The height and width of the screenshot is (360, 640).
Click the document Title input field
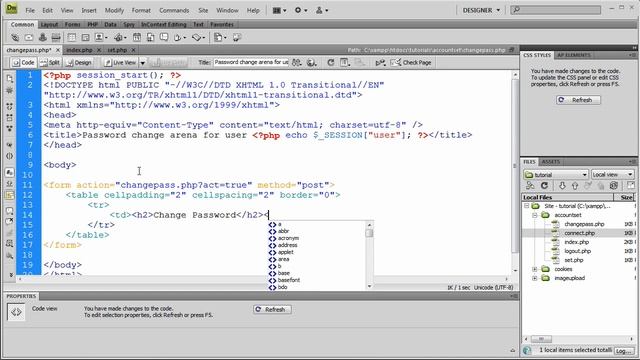pos(251,62)
